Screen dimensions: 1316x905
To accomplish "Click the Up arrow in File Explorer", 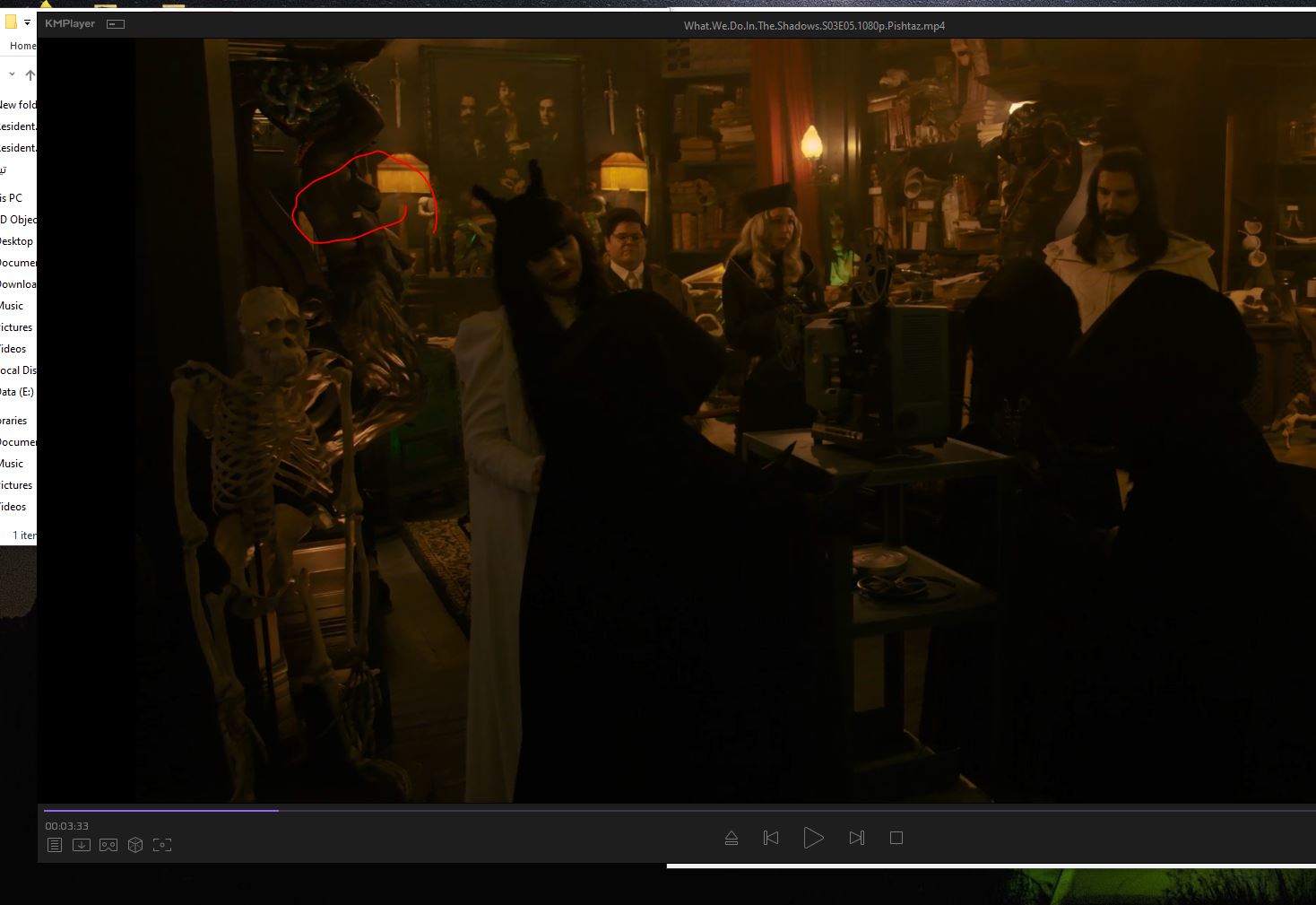I will (x=30, y=75).
